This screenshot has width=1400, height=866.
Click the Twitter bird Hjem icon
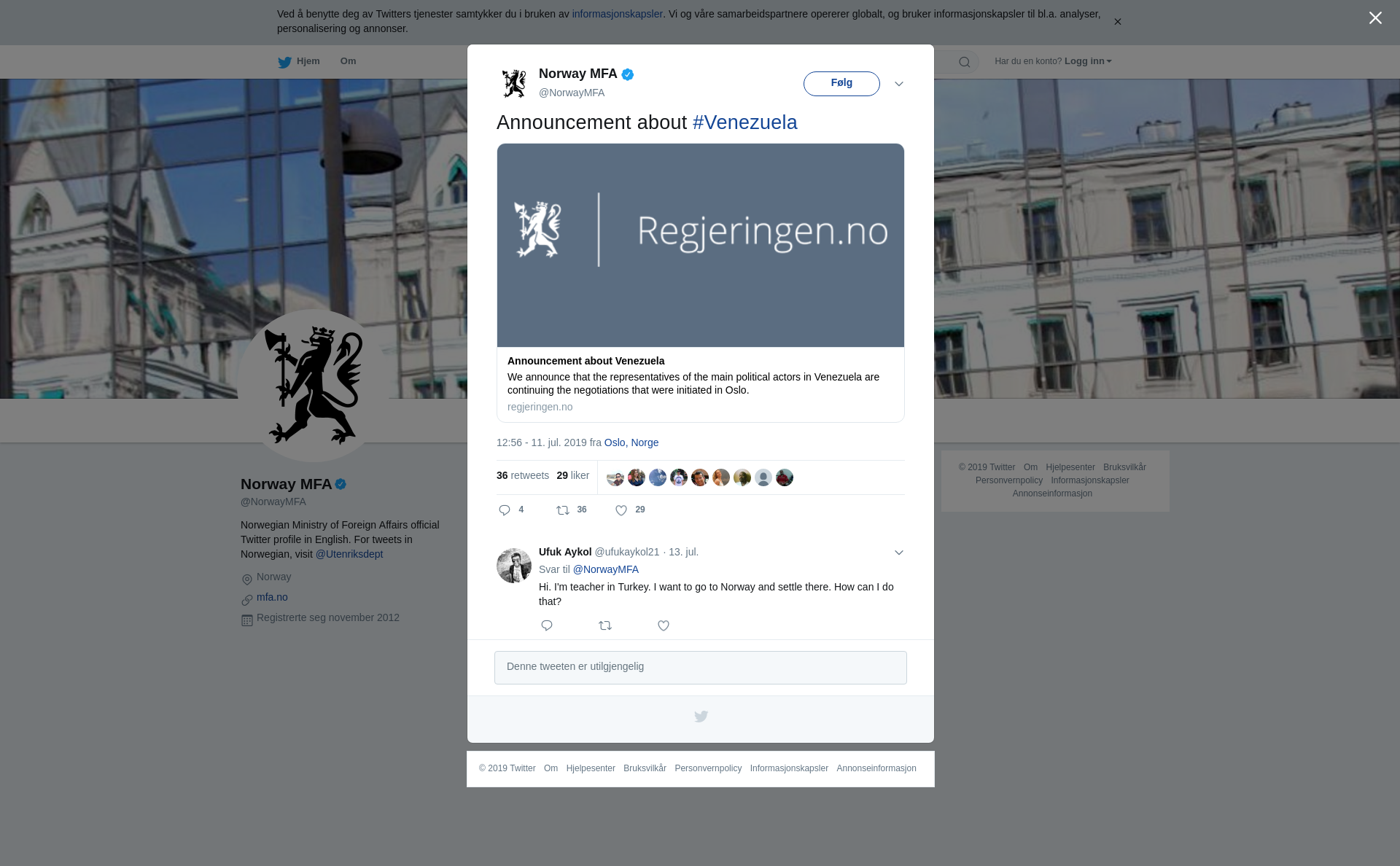point(284,63)
